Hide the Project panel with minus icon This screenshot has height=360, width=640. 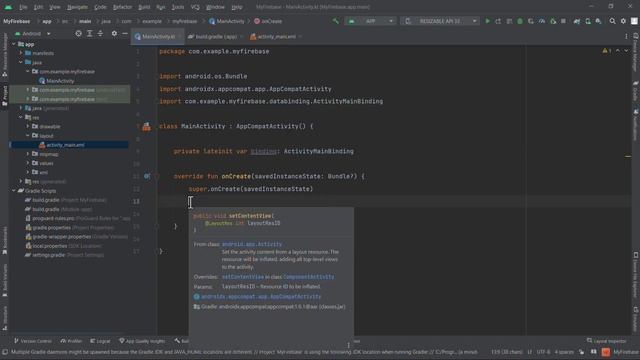pos(125,33)
